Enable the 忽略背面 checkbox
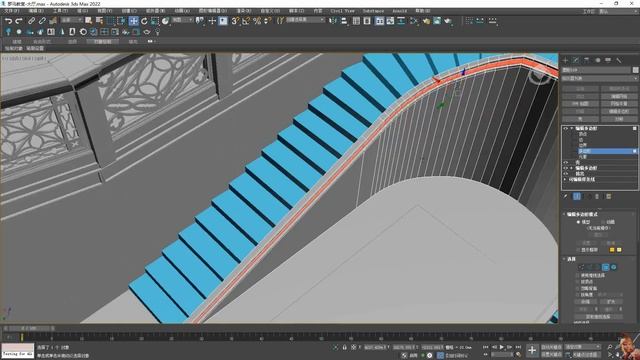 (x=578, y=288)
